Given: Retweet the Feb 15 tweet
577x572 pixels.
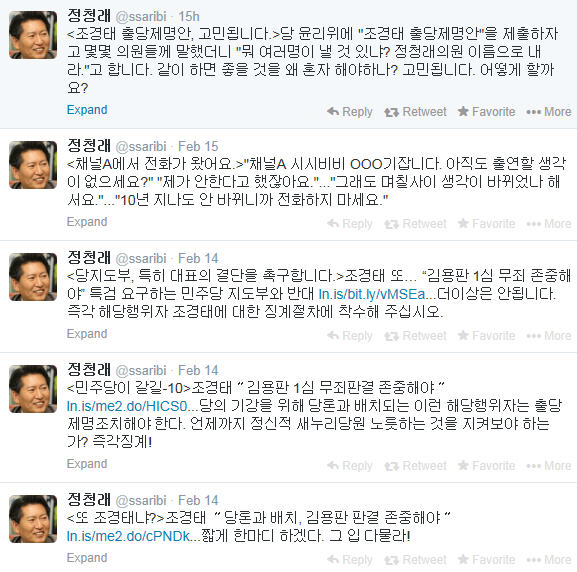Looking at the screenshot, I should click(415, 223).
